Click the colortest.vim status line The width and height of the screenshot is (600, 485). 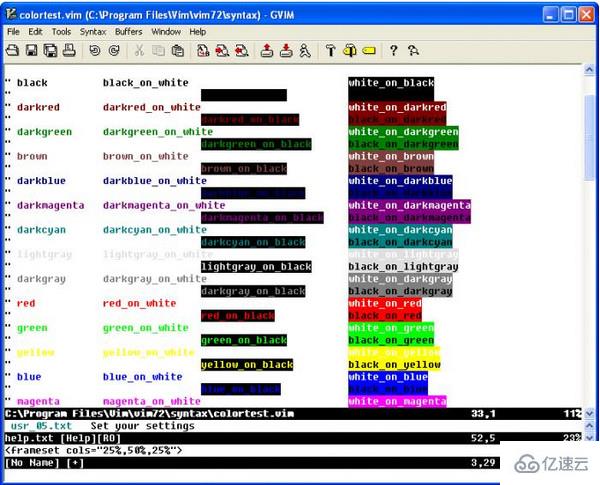click(x=293, y=413)
